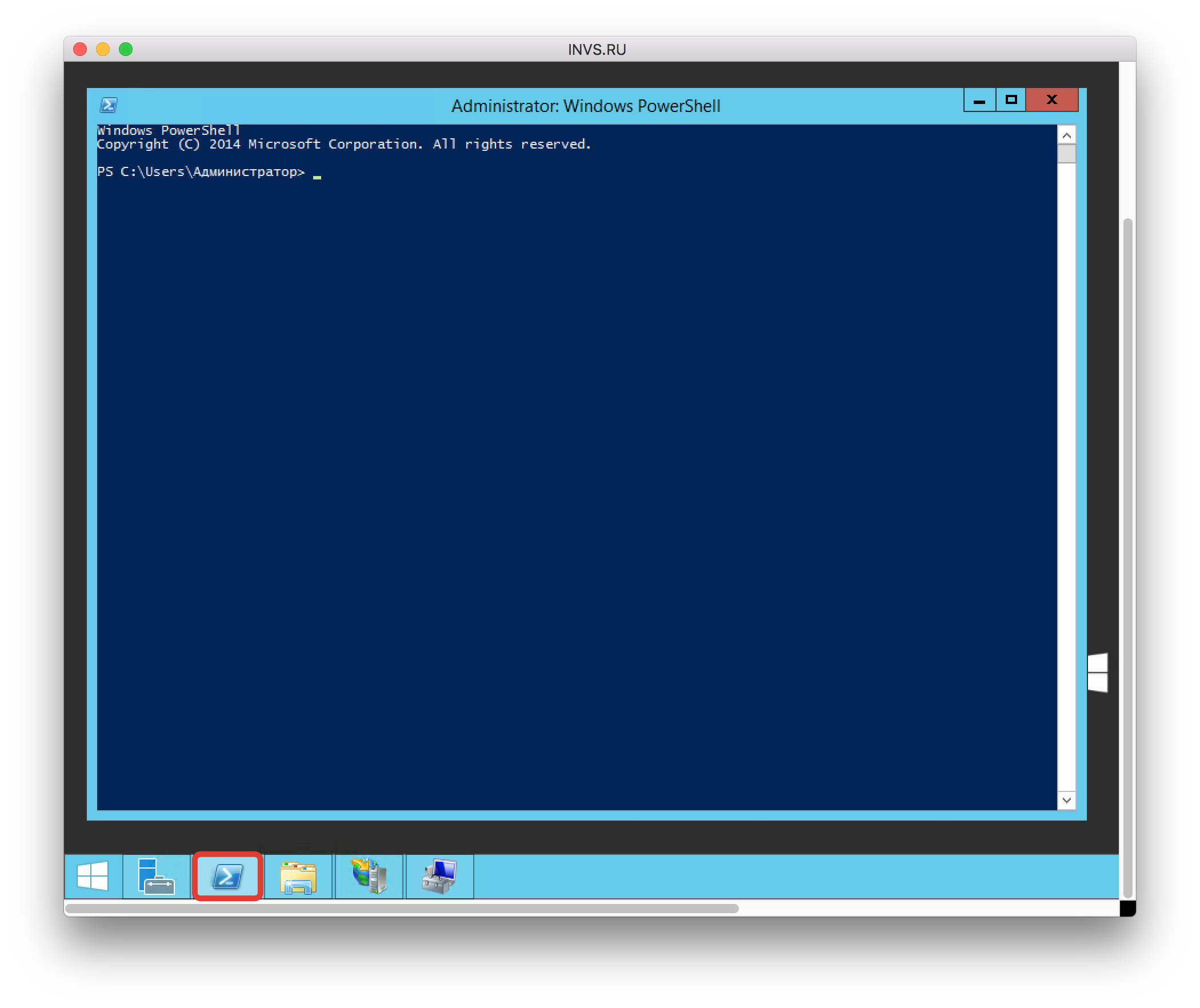This screenshot has width=1200, height=1008.
Task: Click the PowerShell scrollbar up arrow
Action: 1067,135
